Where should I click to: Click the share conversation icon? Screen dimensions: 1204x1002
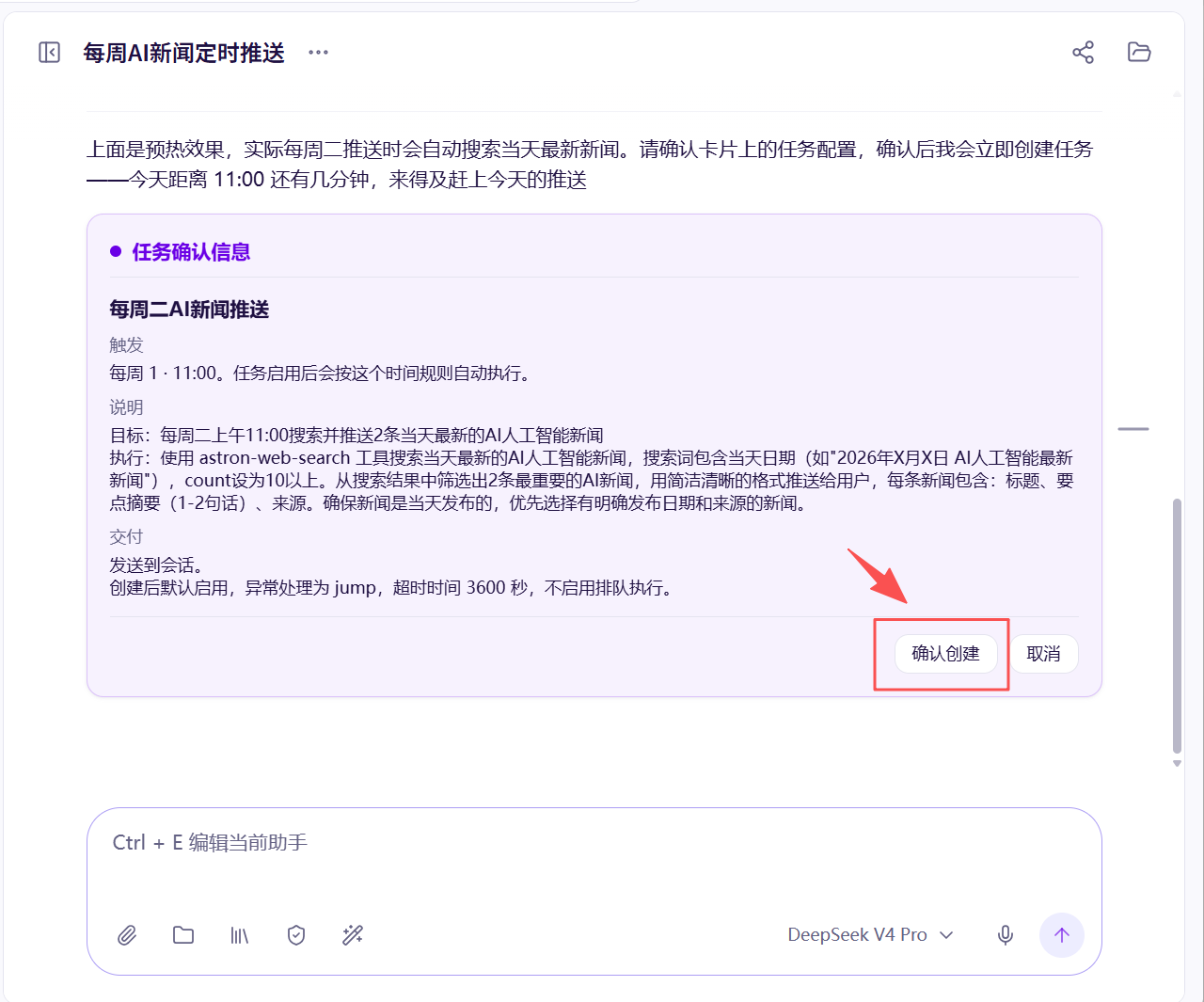[1083, 53]
